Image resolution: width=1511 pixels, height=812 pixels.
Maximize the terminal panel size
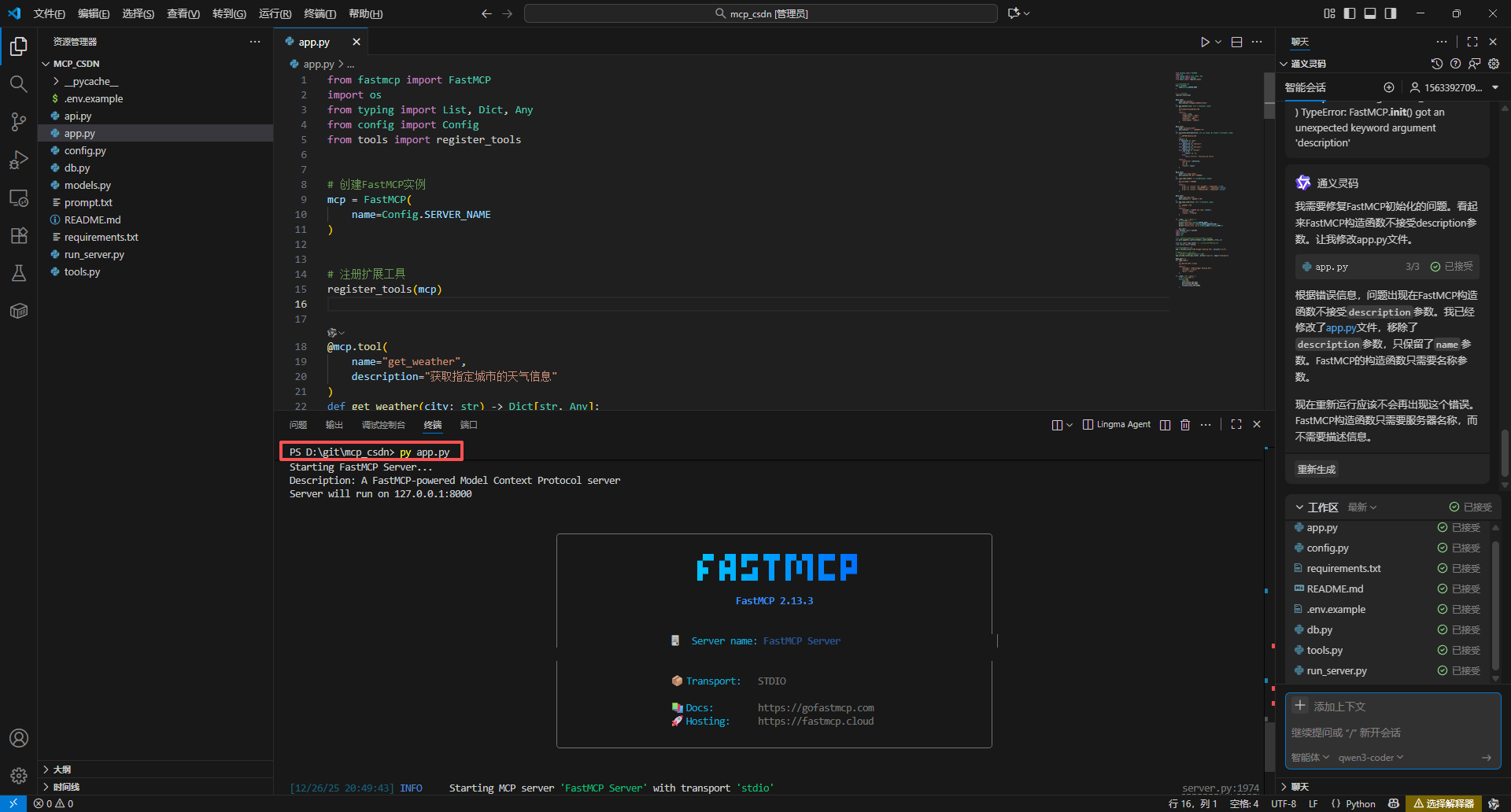pos(1236,425)
